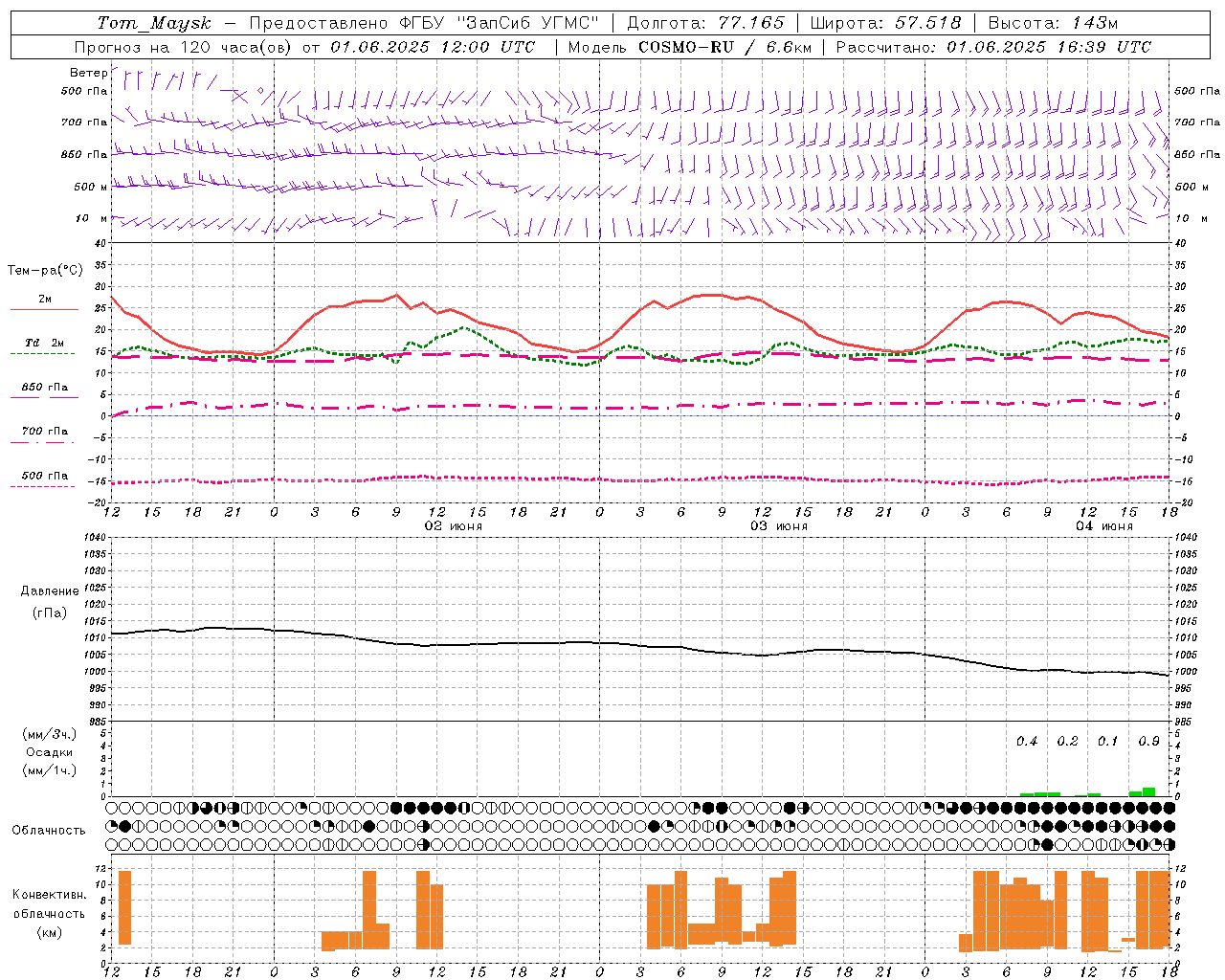Click the (км) unit label
The image size is (1225, 980).
coord(50,932)
